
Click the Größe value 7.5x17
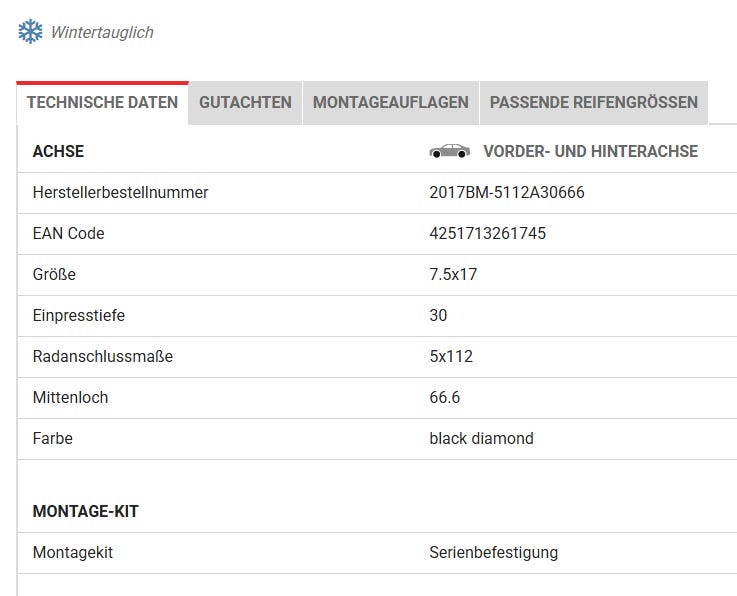tap(453, 274)
